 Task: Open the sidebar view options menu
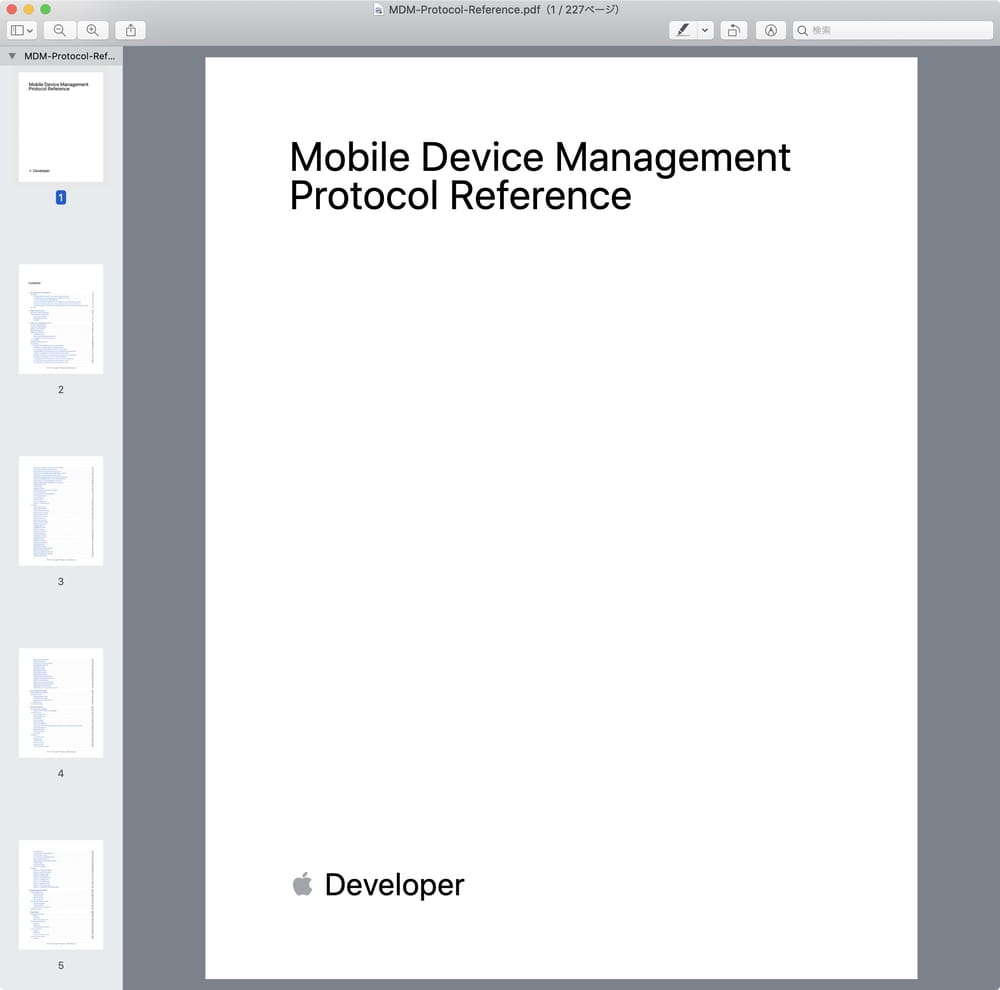(x=22, y=30)
